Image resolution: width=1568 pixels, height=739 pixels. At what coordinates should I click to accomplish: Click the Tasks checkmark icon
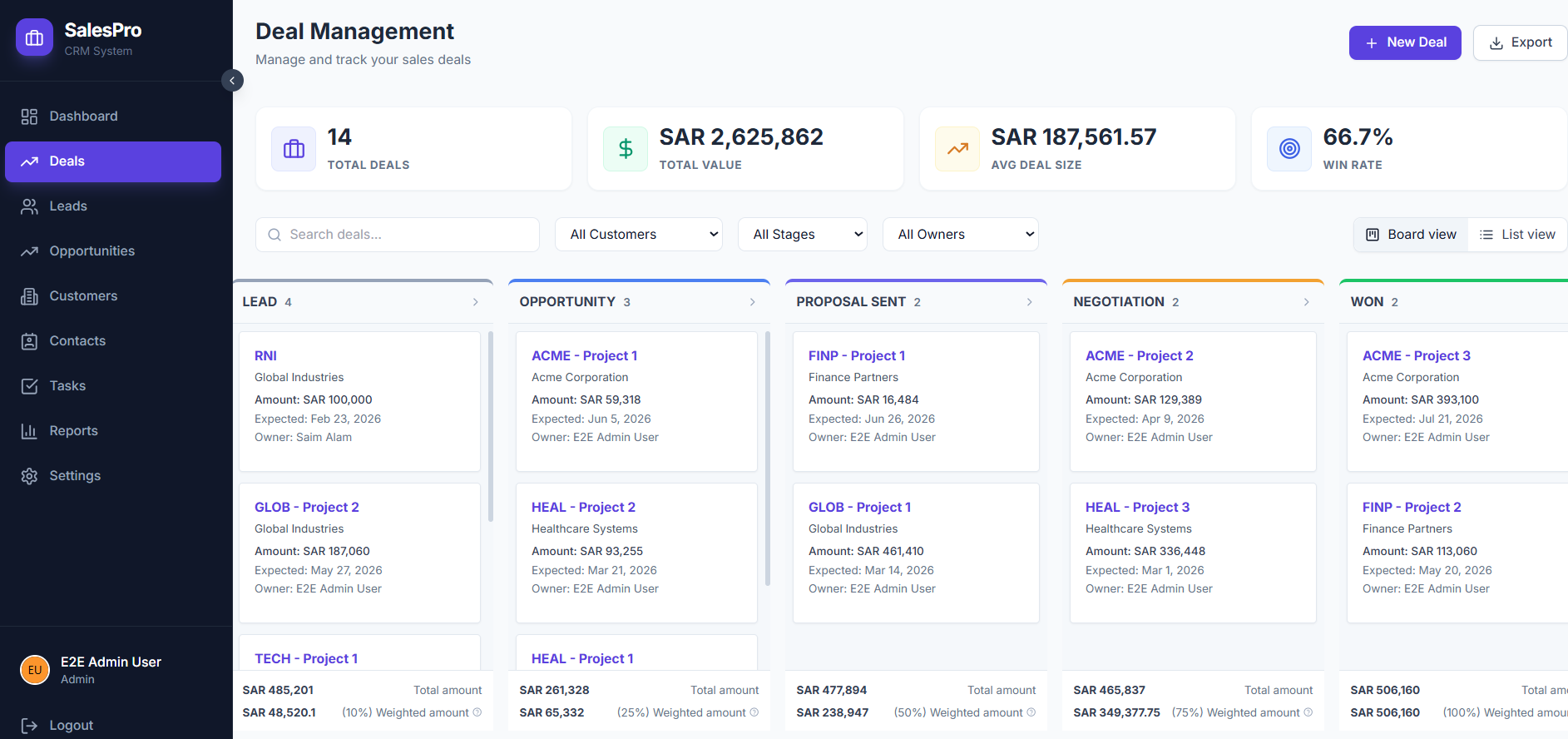point(29,386)
